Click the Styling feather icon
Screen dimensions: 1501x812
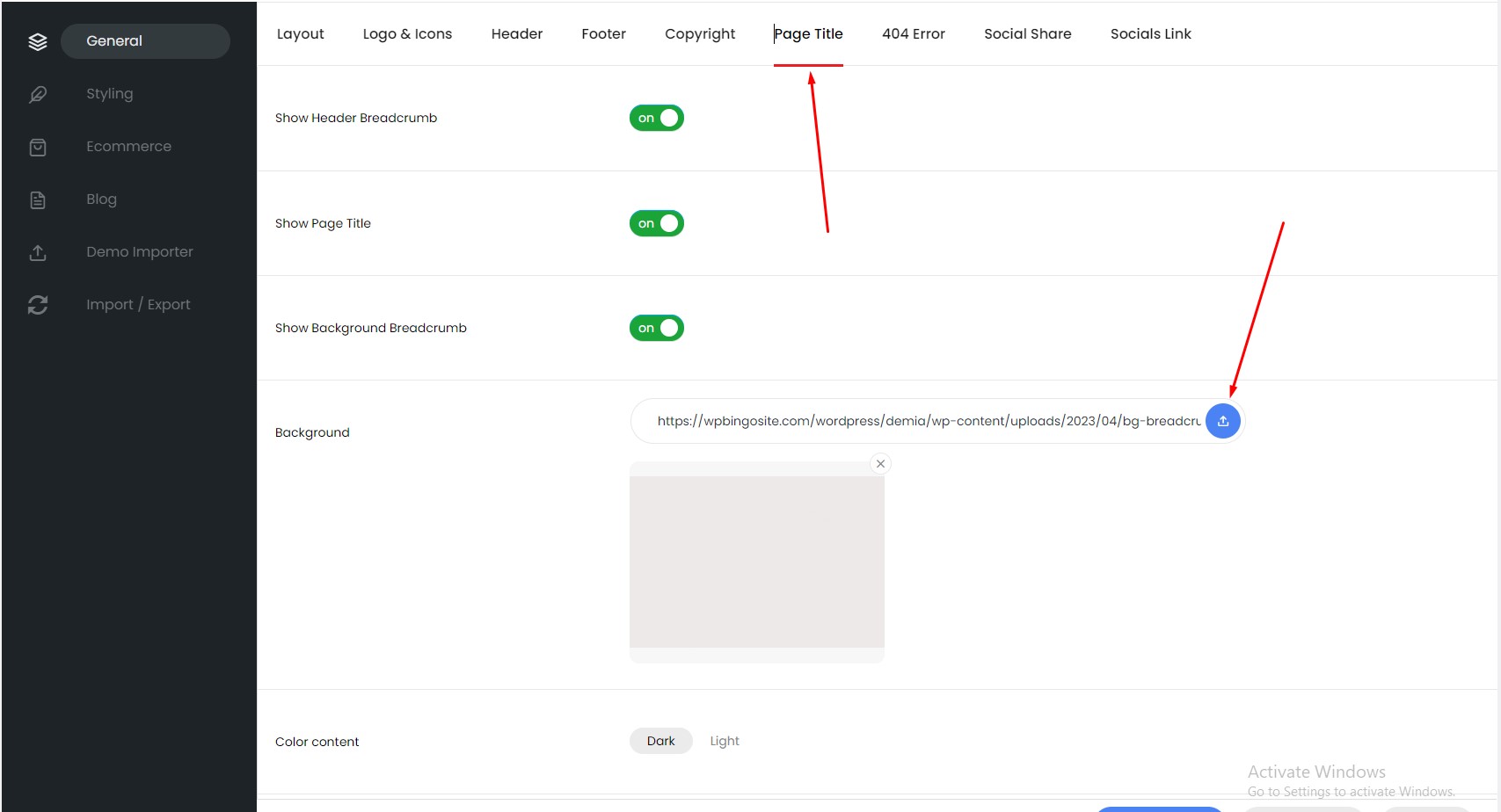pyautogui.click(x=38, y=94)
